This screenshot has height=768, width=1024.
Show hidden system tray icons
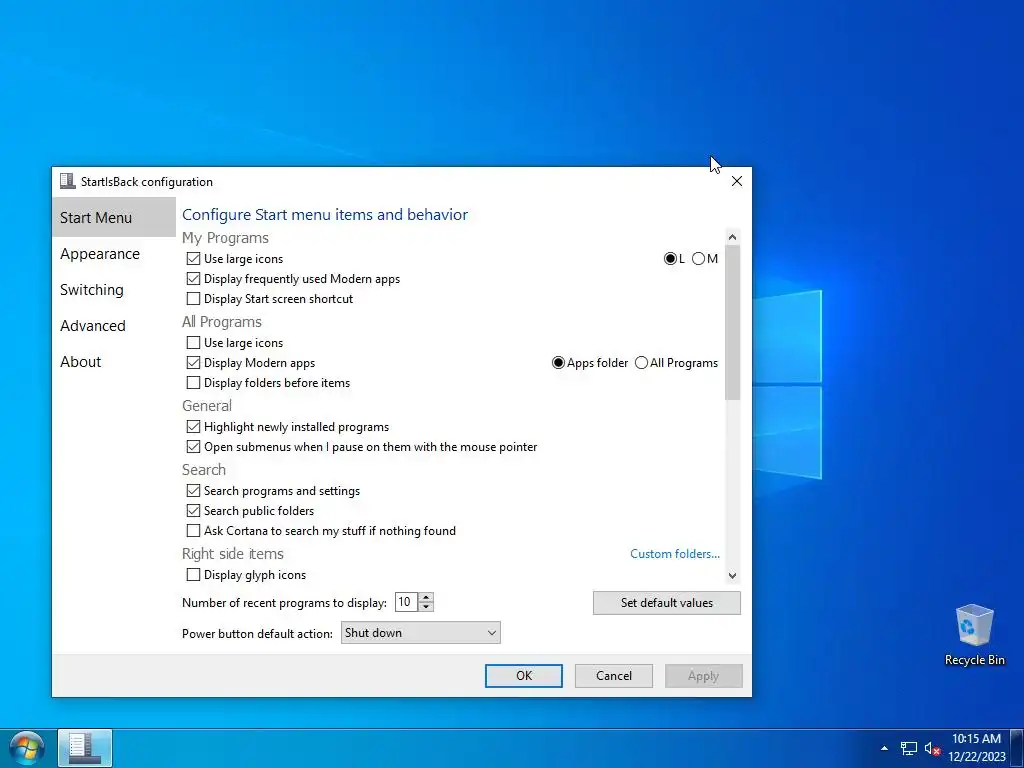[x=884, y=748]
